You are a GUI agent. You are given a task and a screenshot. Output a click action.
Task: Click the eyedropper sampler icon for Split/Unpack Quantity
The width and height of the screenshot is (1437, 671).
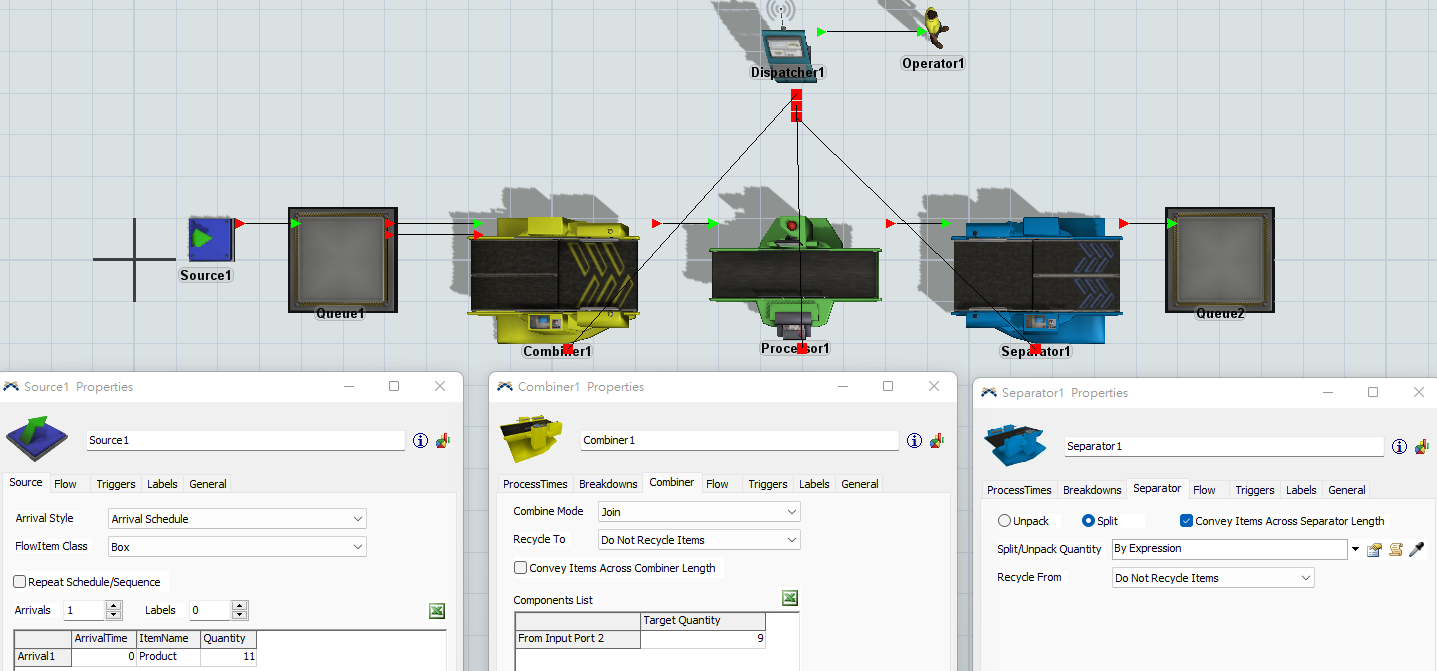[x=1416, y=549]
